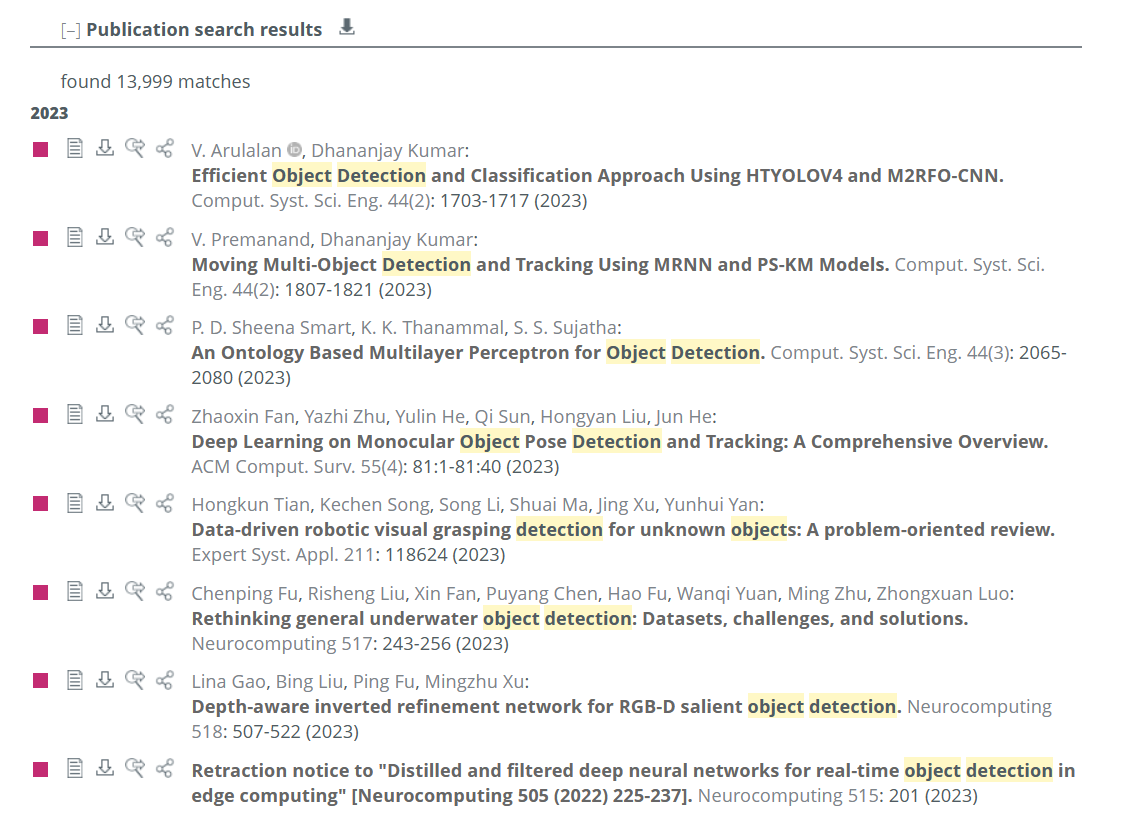Image resolution: width=1144 pixels, height=819 pixels.
Task: Open ACM Comput. Surv. 55(4) venue link
Action: point(296,467)
